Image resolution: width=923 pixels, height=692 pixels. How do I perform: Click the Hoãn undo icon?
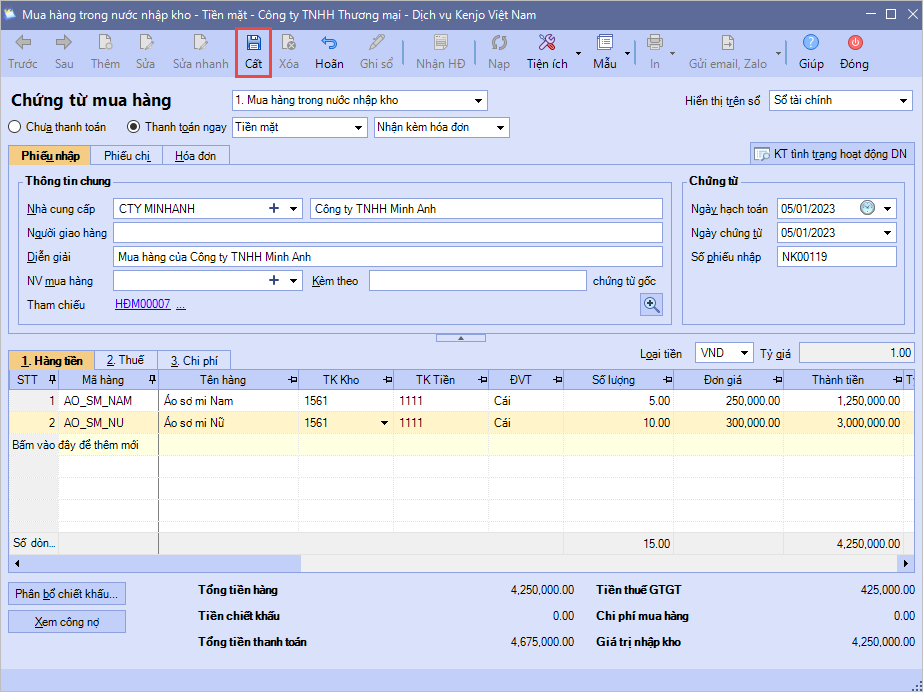coord(329,43)
